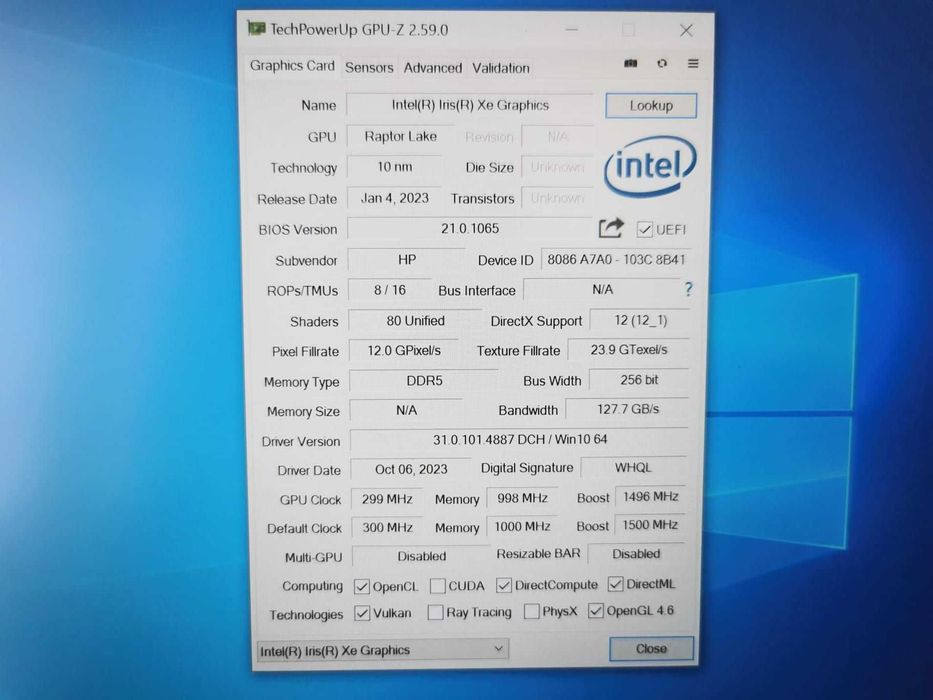The width and height of the screenshot is (933, 700).
Task: Click the Driver Version value 31.0.101.4887 DCH
Action: click(519, 440)
